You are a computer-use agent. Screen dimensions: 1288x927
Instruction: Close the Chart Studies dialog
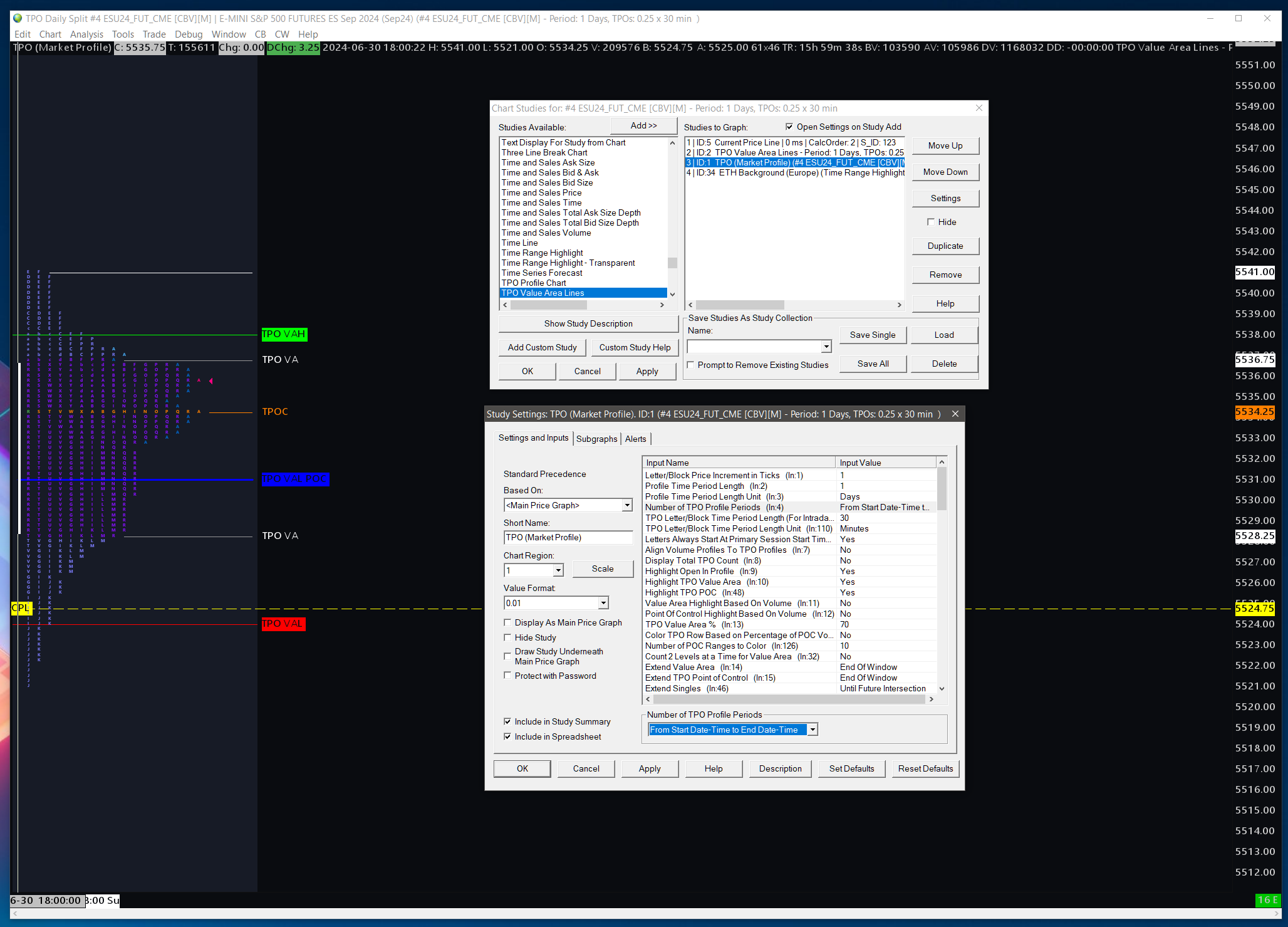coord(979,108)
